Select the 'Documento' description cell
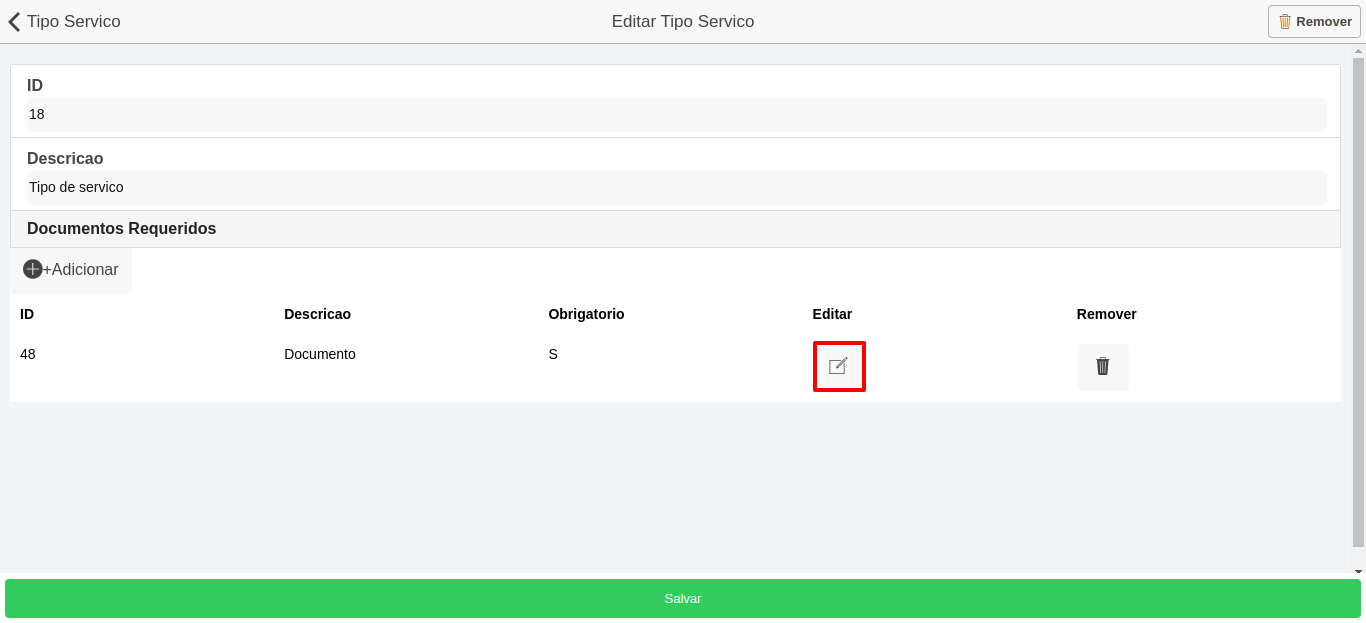 pyautogui.click(x=320, y=354)
